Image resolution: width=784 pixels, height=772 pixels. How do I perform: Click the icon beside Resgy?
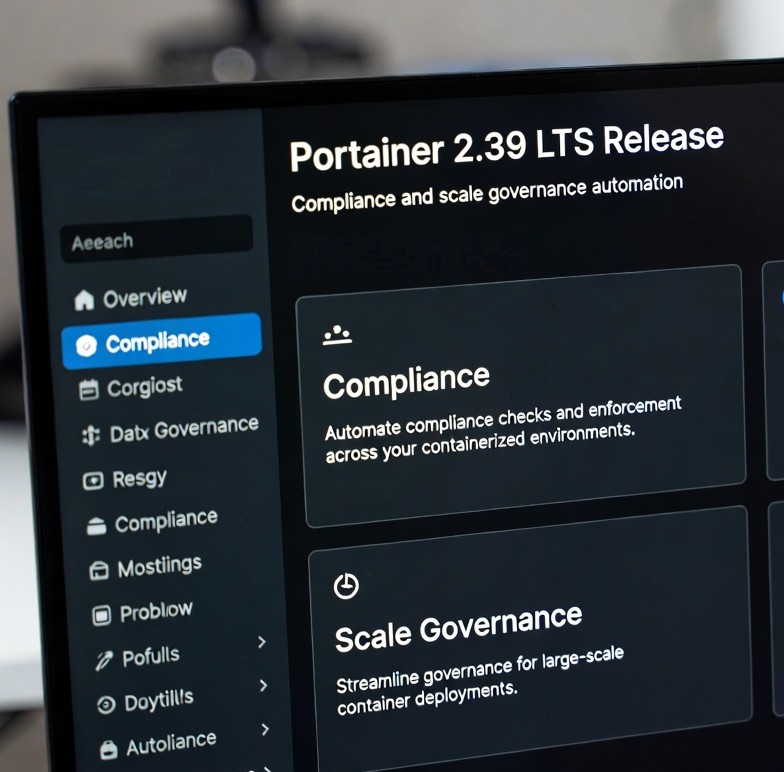(93, 480)
